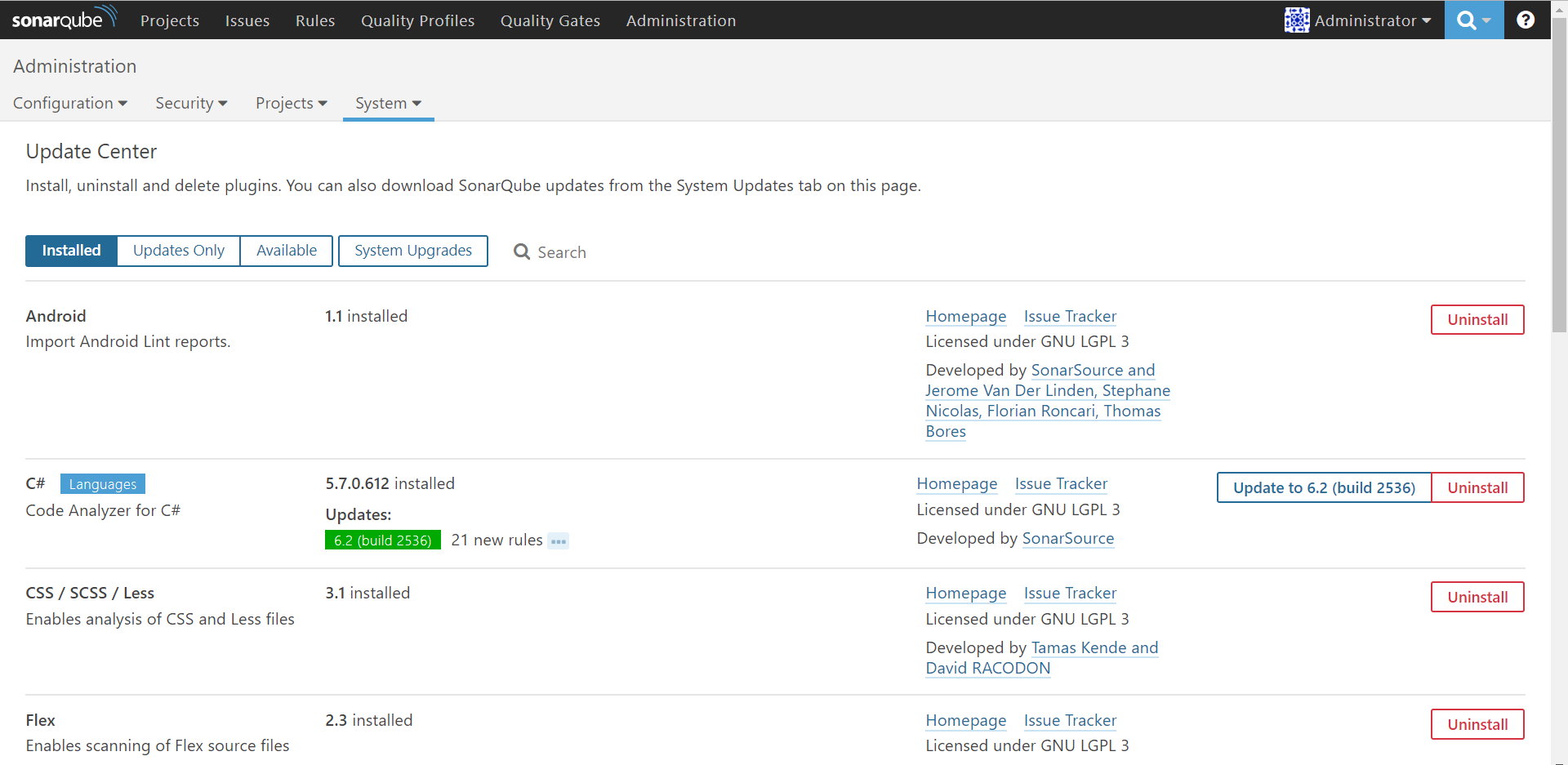The width and height of the screenshot is (1568, 765).
Task: Go to Projects in top navigation
Action: coord(170,20)
